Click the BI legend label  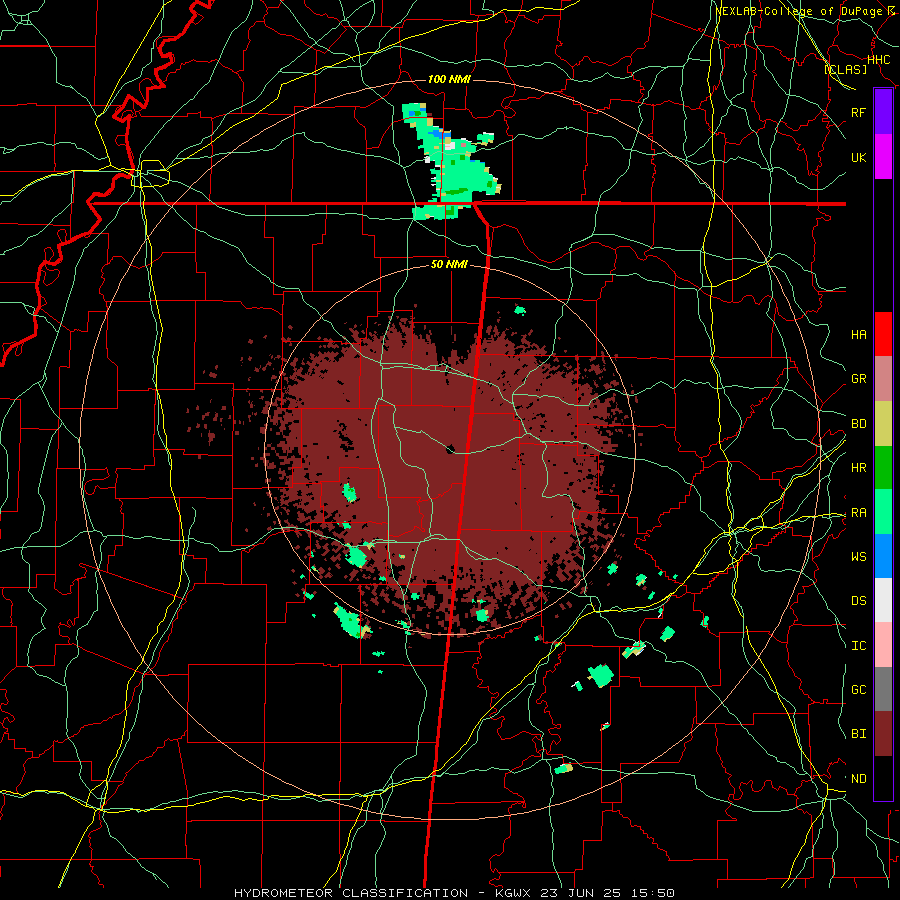point(858,734)
